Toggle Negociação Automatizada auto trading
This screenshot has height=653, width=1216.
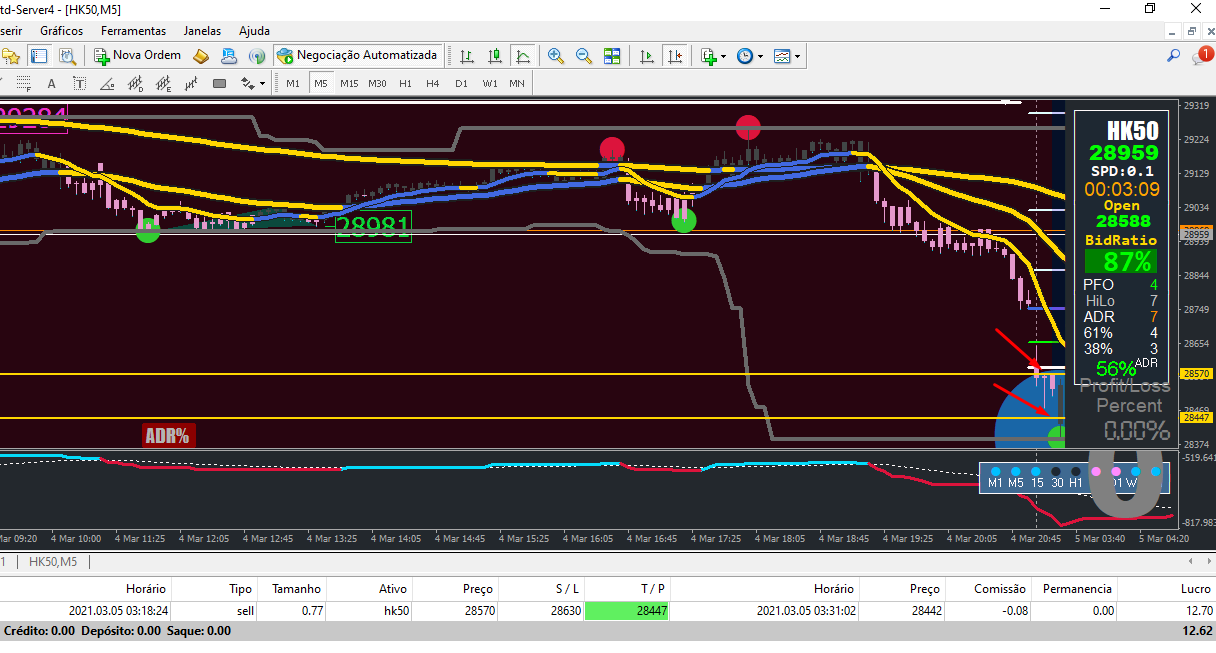357,56
